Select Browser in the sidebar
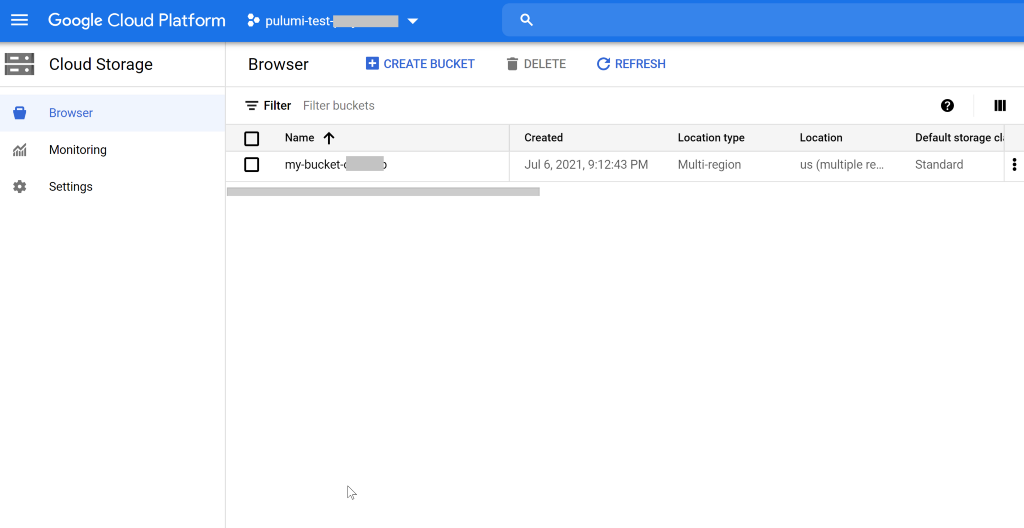The image size is (1024, 528). click(x=112, y=113)
